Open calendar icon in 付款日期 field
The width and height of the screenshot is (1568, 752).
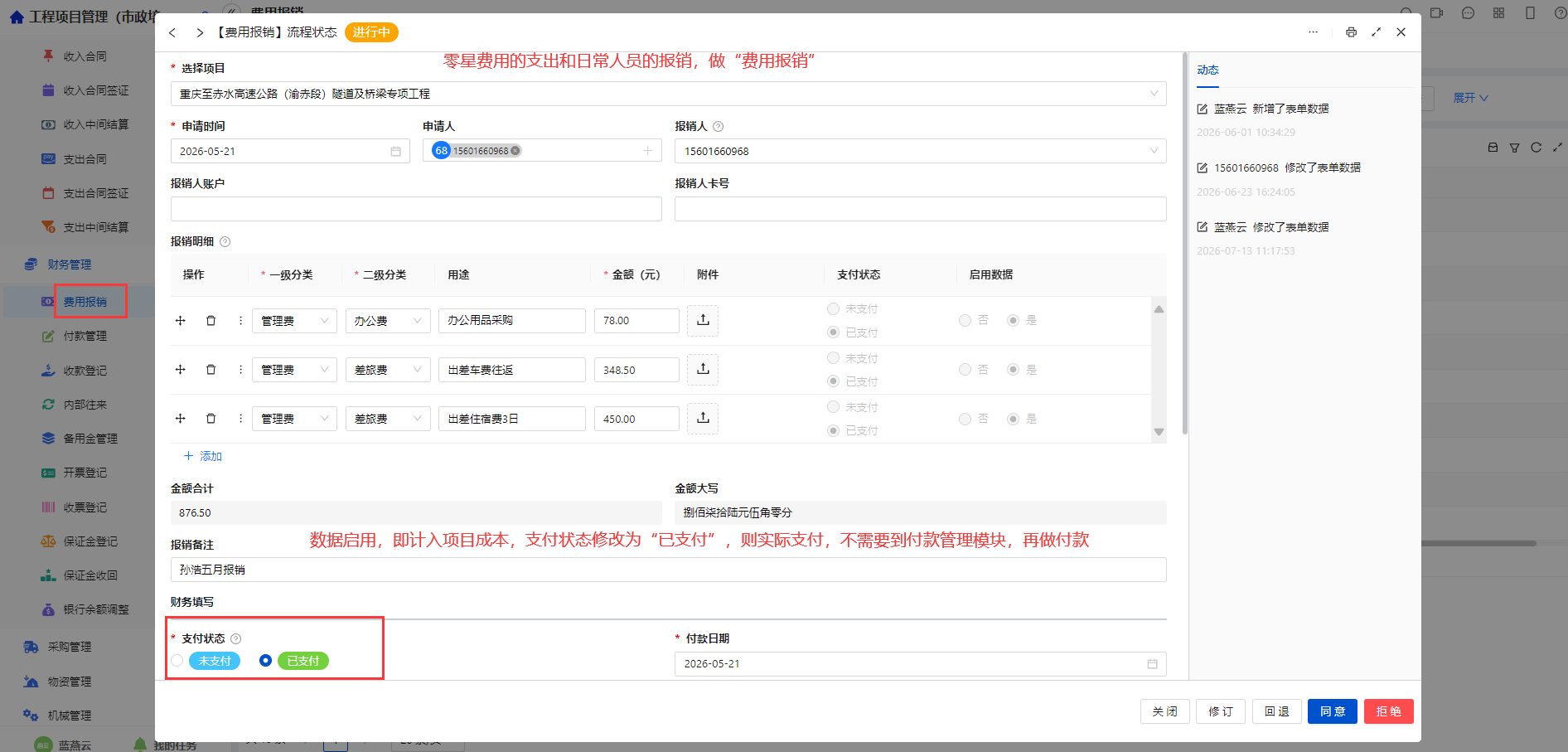pos(1152,664)
